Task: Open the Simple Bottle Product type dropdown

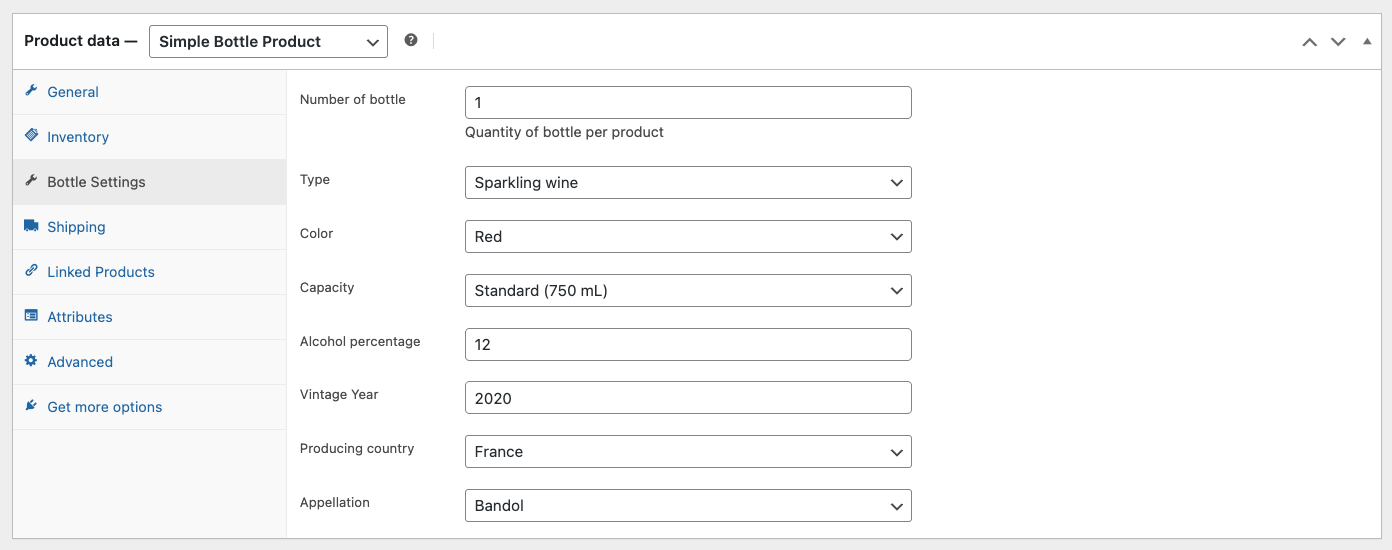Action: (268, 41)
